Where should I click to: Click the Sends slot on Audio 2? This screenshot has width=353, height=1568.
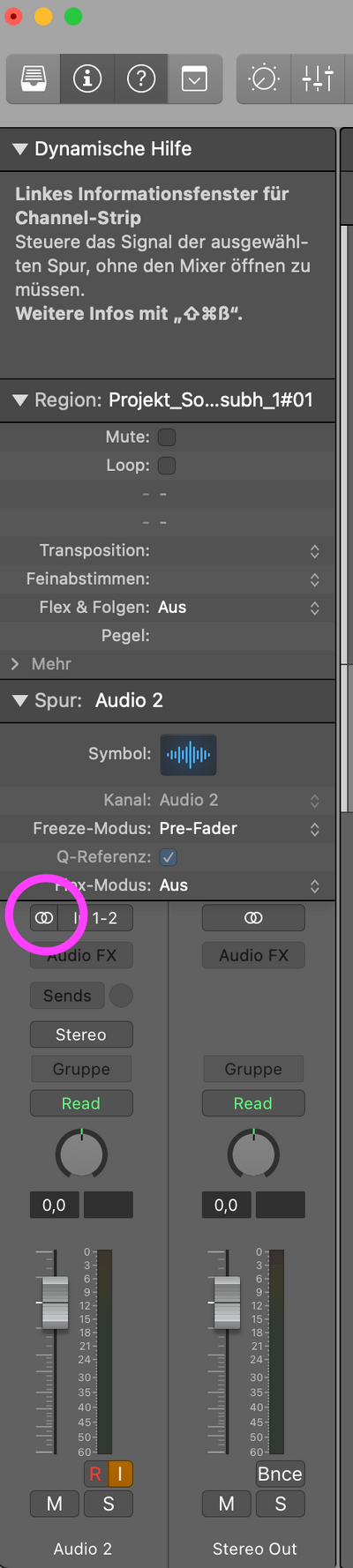coord(67,996)
